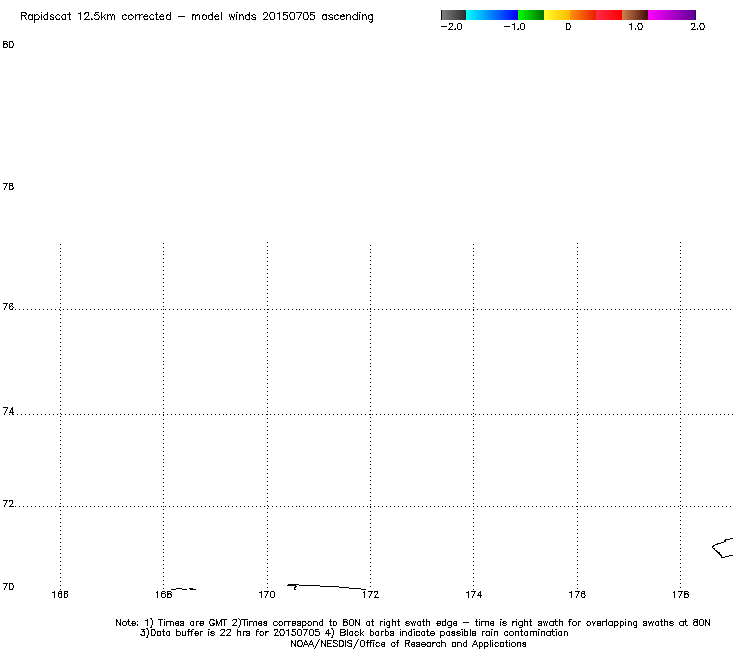
Task: Click the 76 latitude axis label
Action: tap(8, 307)
